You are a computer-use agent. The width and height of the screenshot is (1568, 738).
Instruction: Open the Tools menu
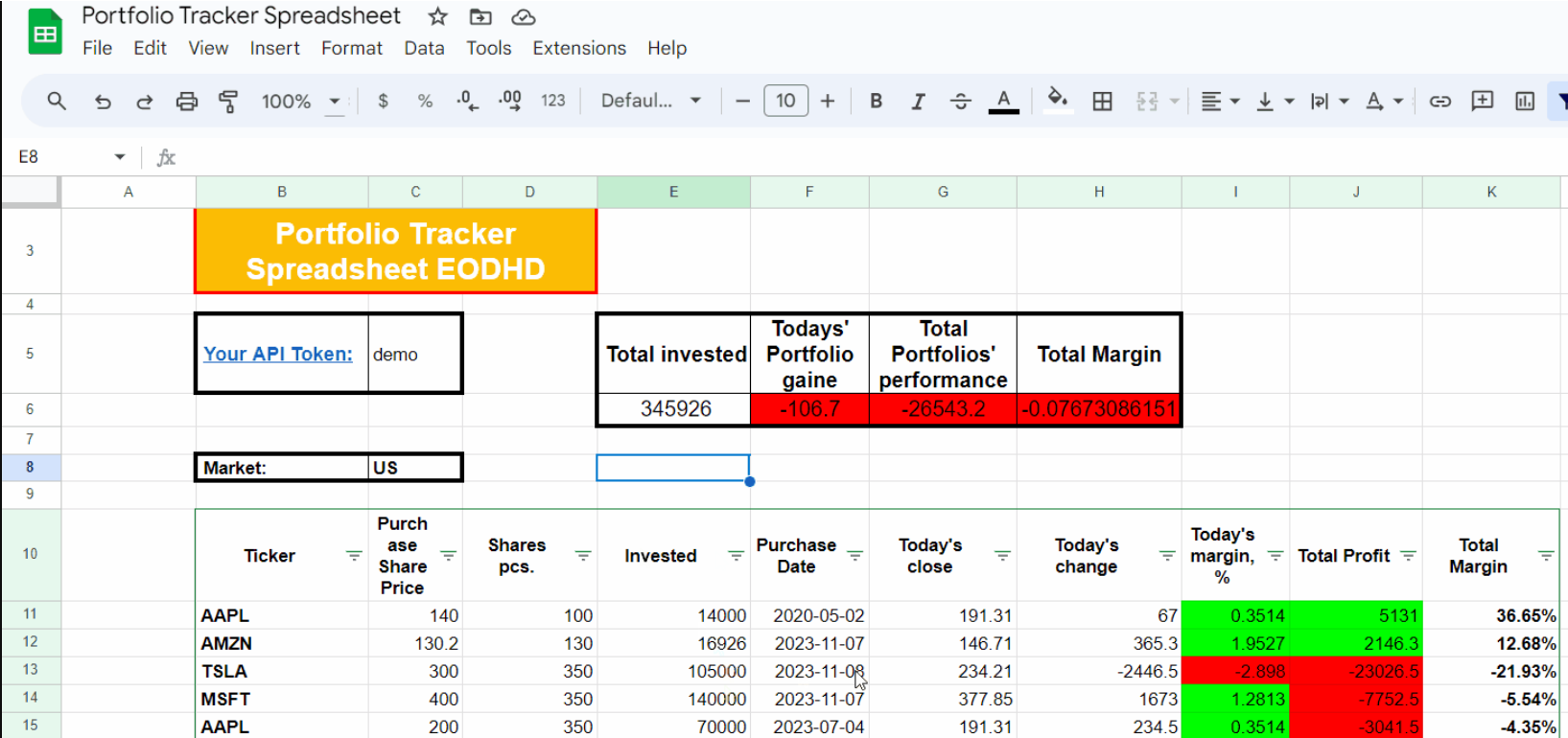489,48
